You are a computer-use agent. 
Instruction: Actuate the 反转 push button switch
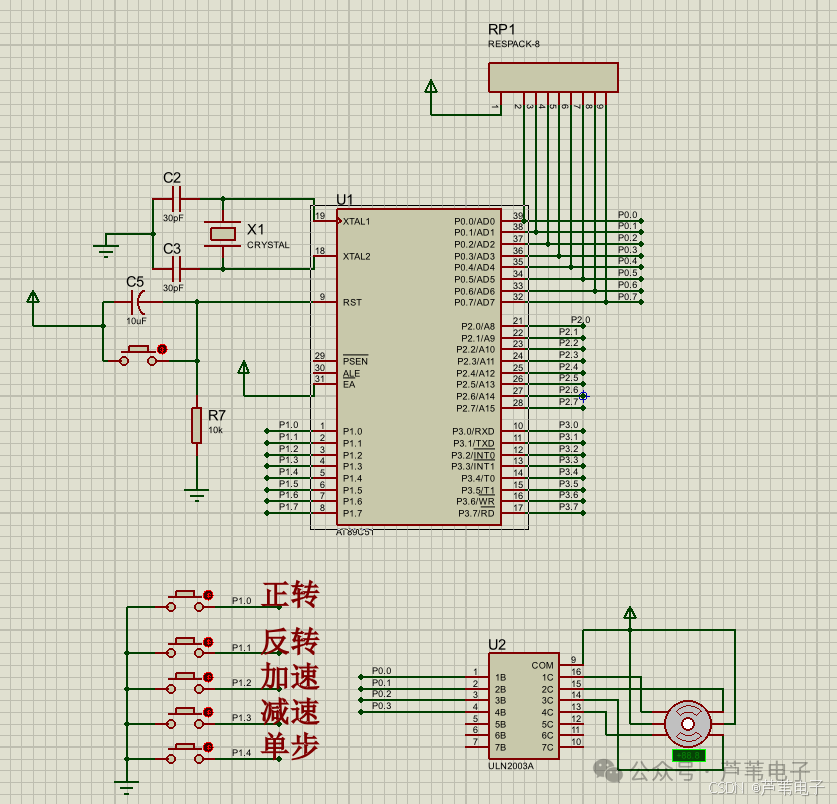tap(185, 646)
